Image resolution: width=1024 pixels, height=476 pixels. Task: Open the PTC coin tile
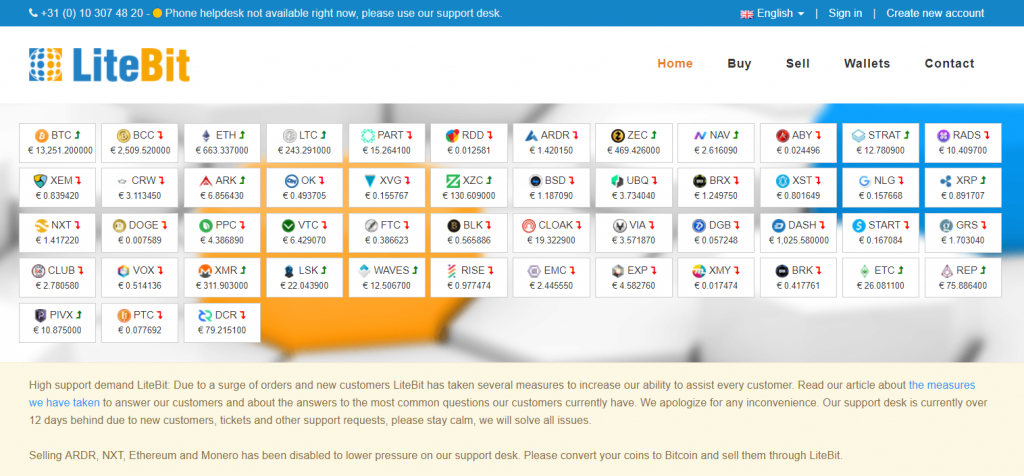(x=140, y=323)
